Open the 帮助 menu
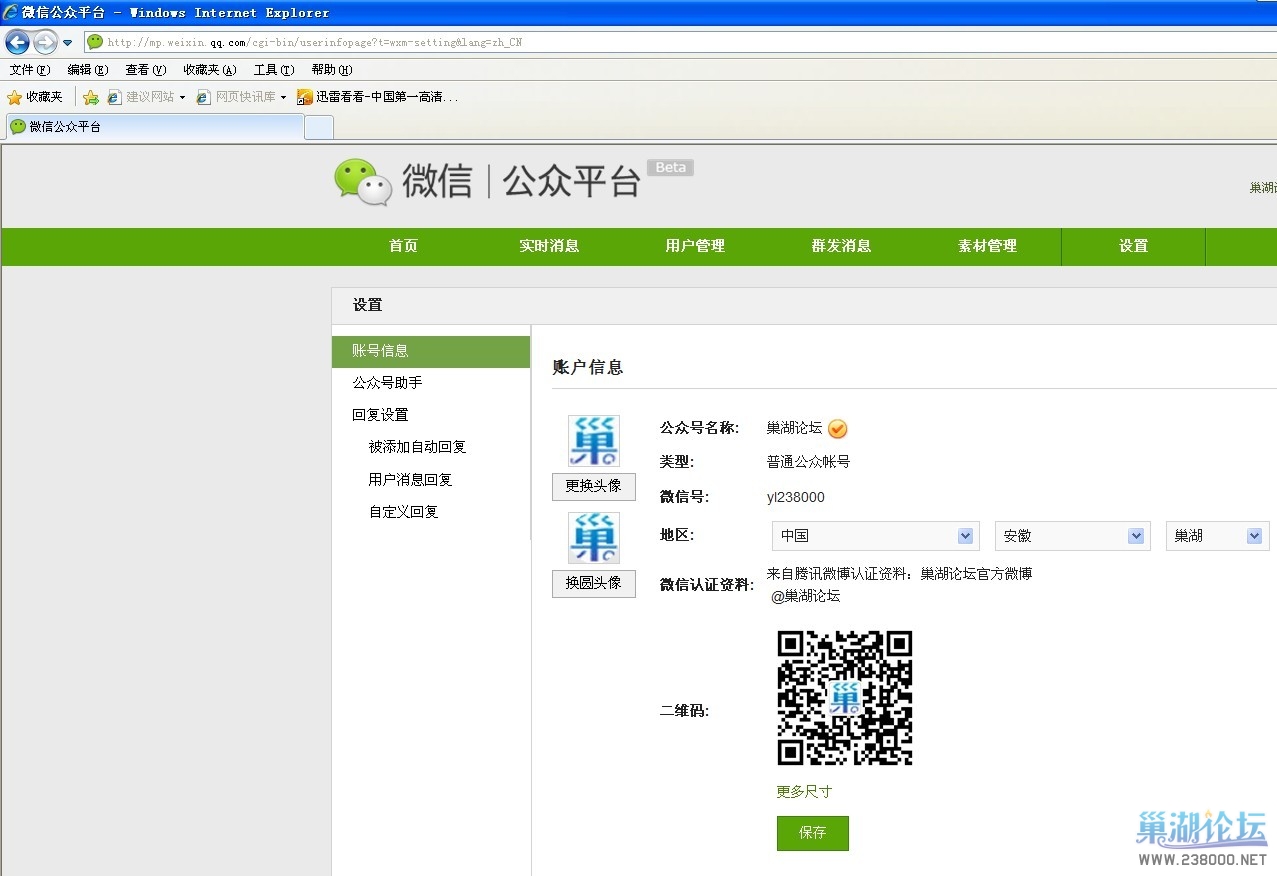This screenshot has width=1277, height=876. [332, 70]
